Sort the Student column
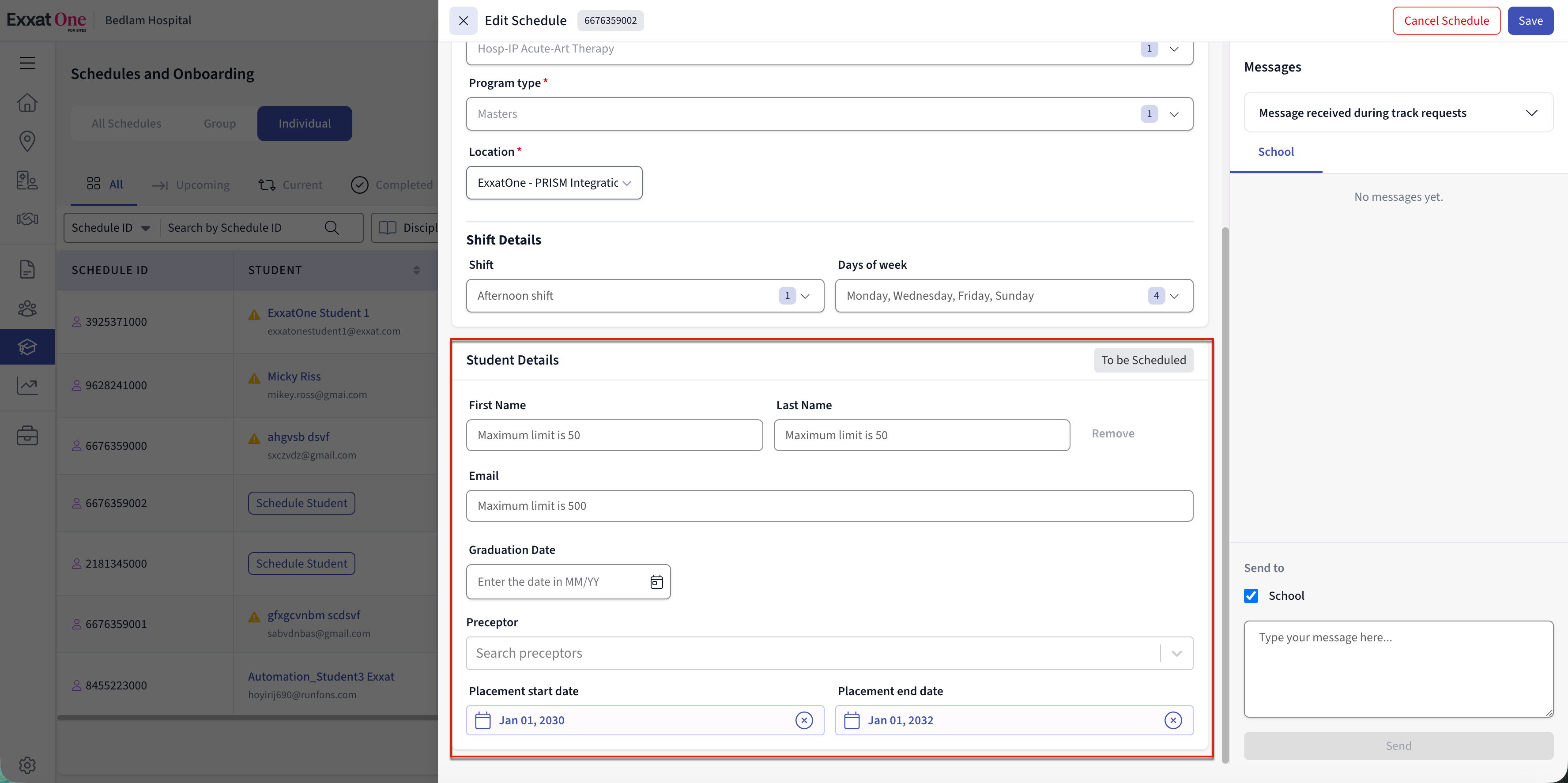 point(416,270)
